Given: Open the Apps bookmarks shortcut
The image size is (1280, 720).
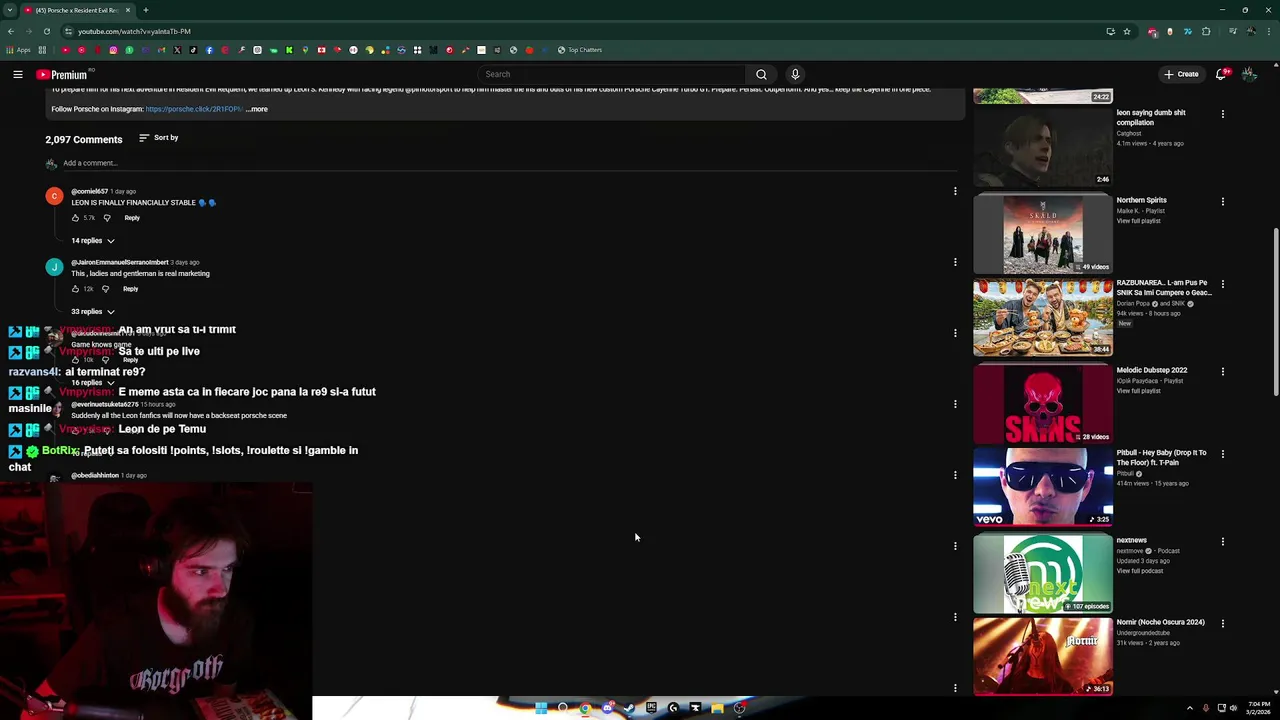Looking at the screenshot, I should pyautogui.click(x=18, y=50).
